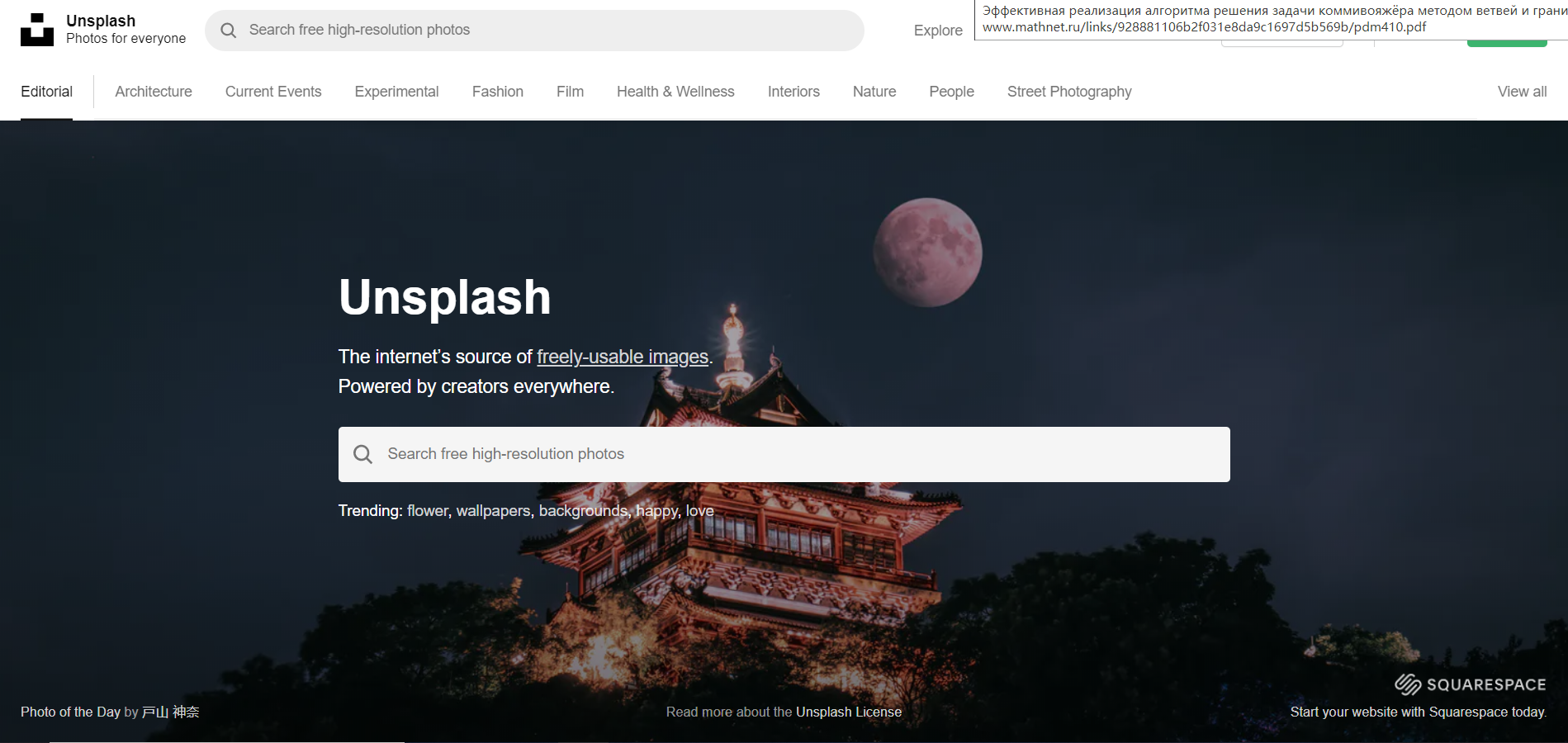This screenshot has height=743, width=1568.
Task: Click the magnifier icon in hero search box
Action: coord(362,454)
